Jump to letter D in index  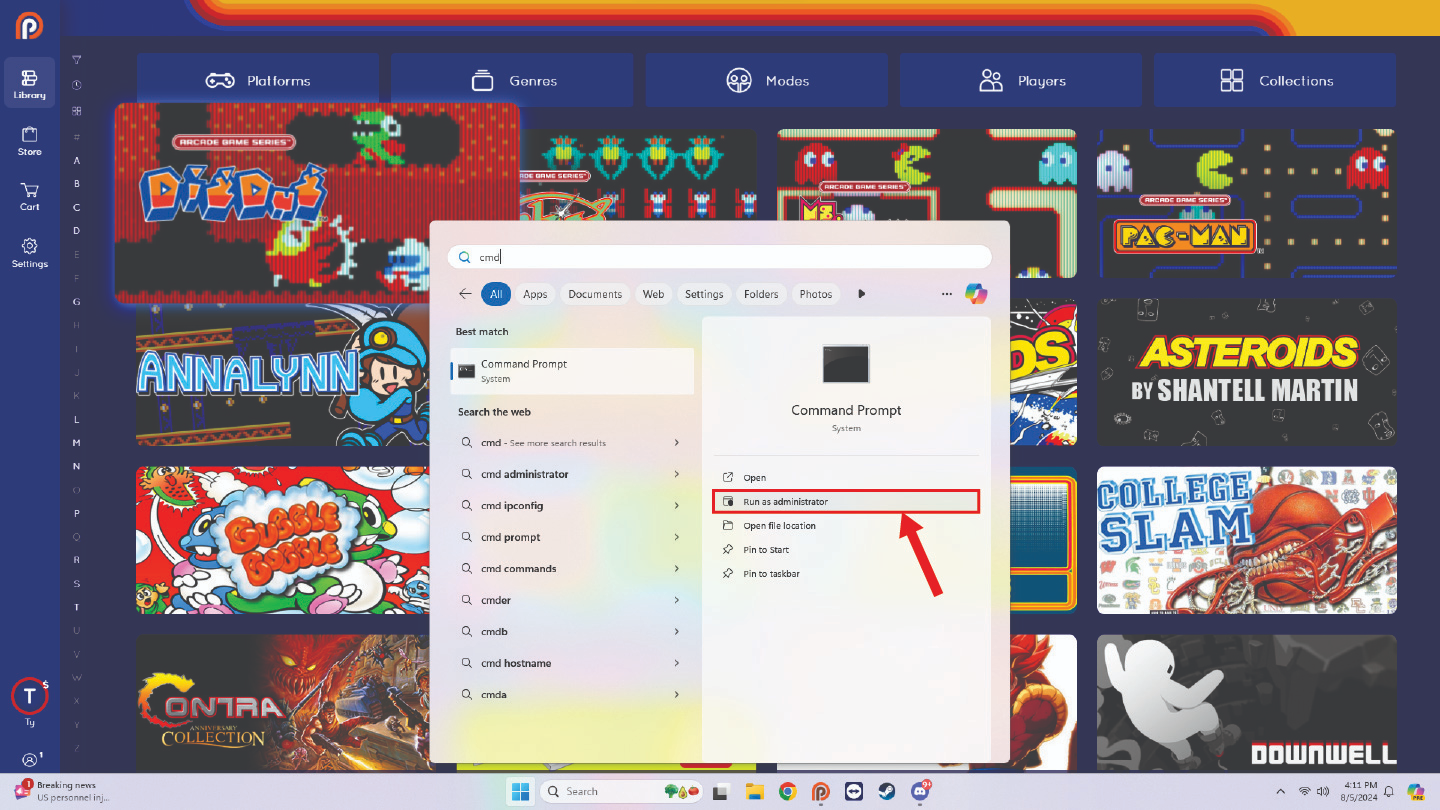pos(77,230)
